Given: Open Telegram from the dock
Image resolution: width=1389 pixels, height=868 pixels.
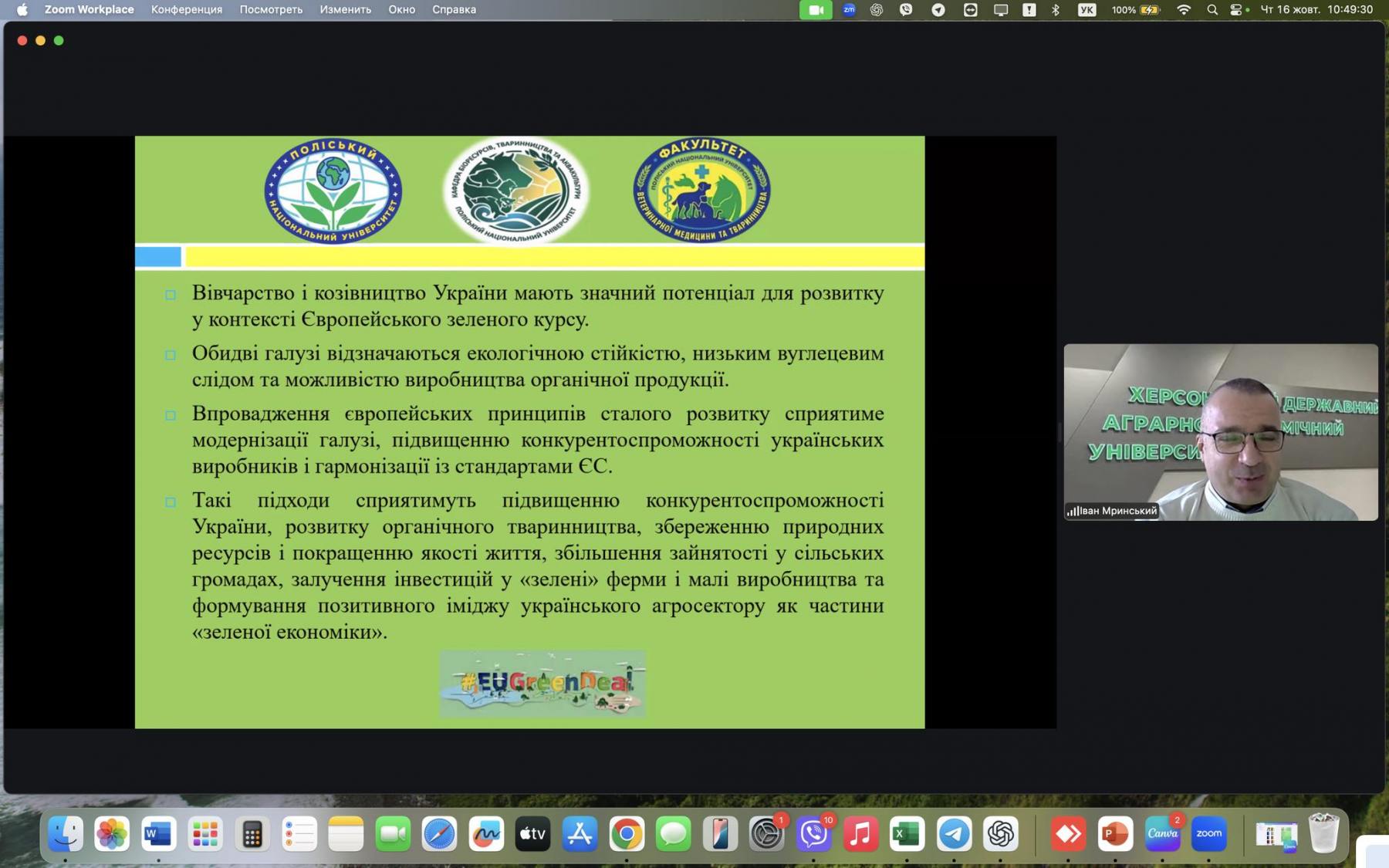Looking at the screenshot, I should point(954,834).
